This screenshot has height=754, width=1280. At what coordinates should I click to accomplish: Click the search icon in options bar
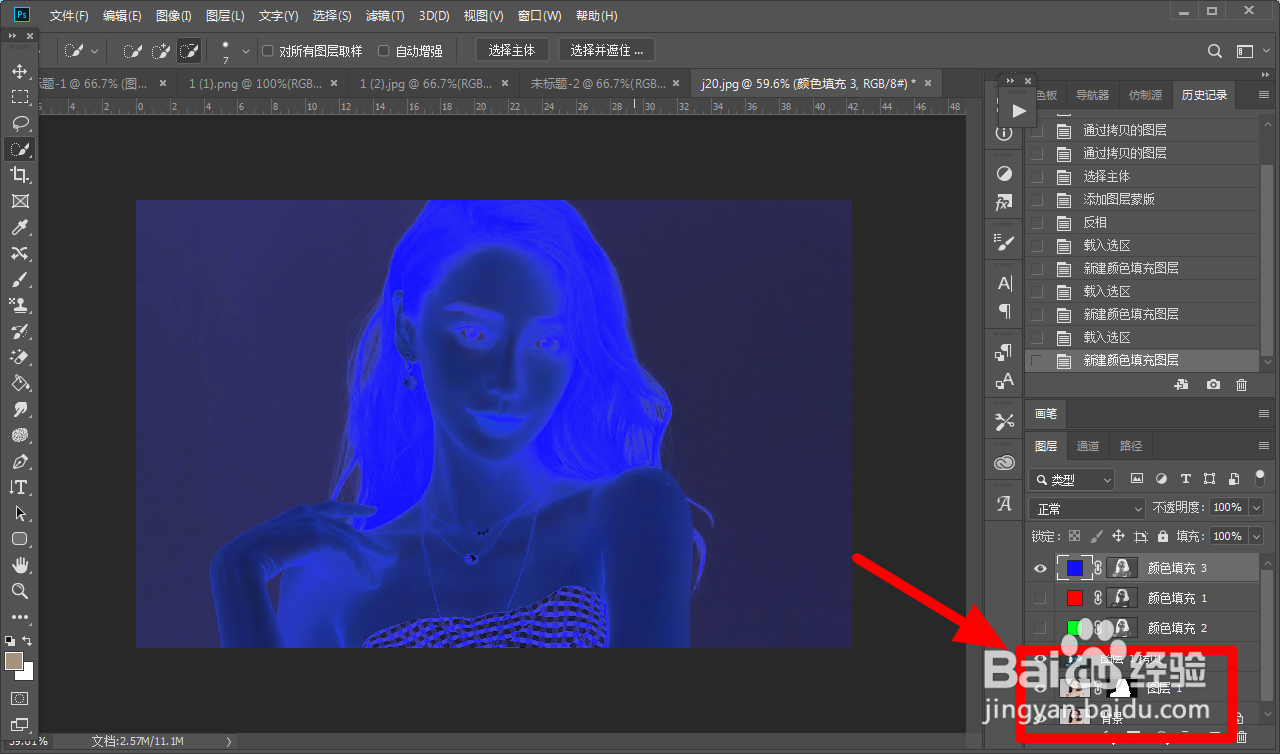click(1215, 51)
